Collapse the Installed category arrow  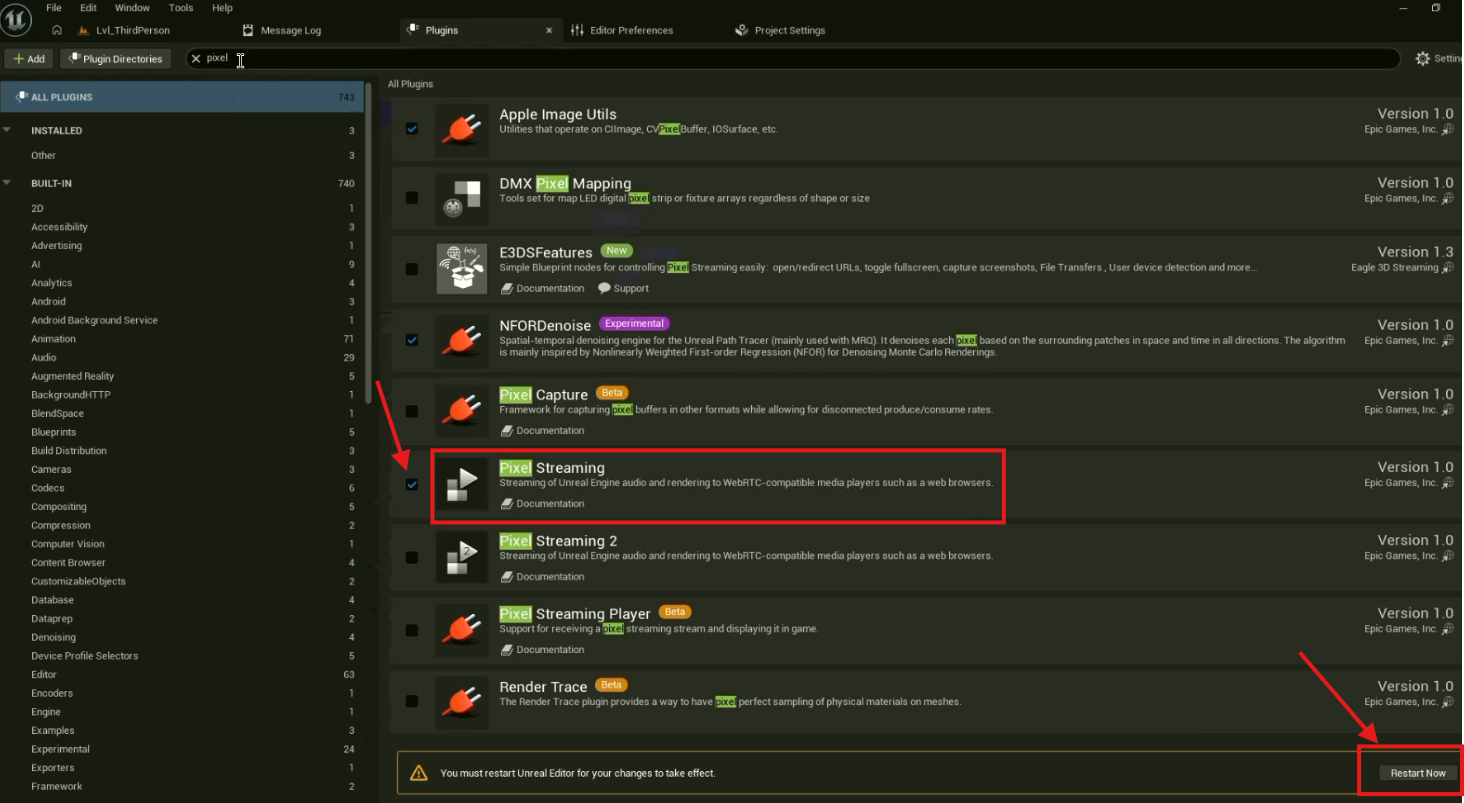(8, 130)
